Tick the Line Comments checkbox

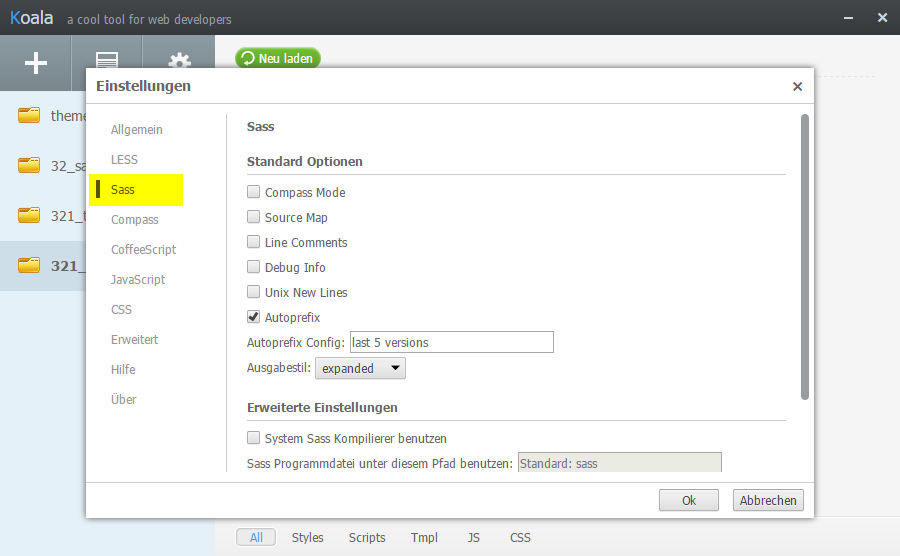coord(254,242)
